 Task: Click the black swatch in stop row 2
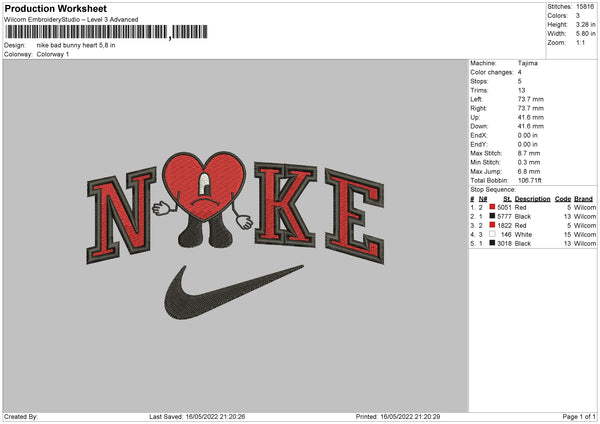coord(492,216)
